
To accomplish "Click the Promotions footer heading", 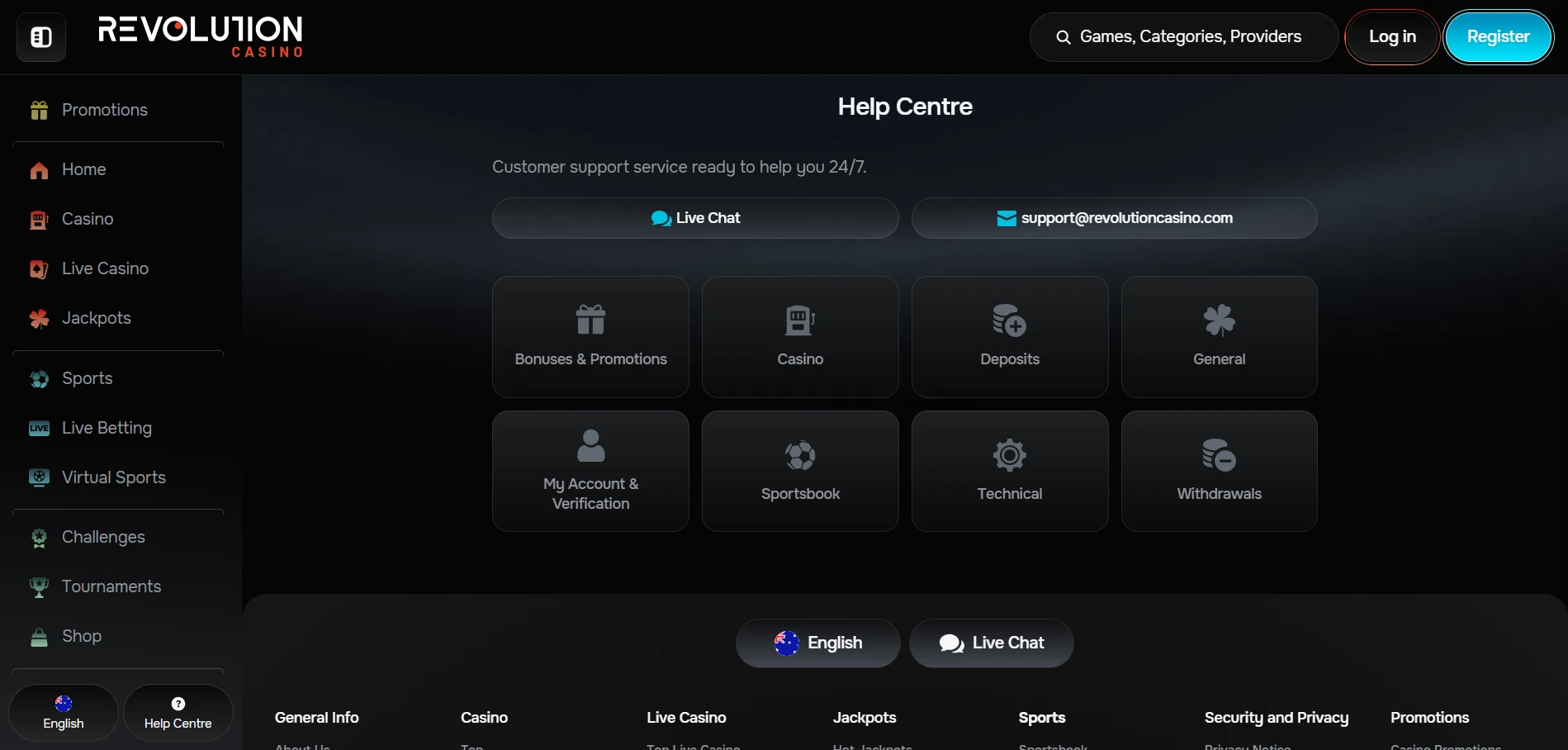I will pyautogui.click(x=1430, y=718).
